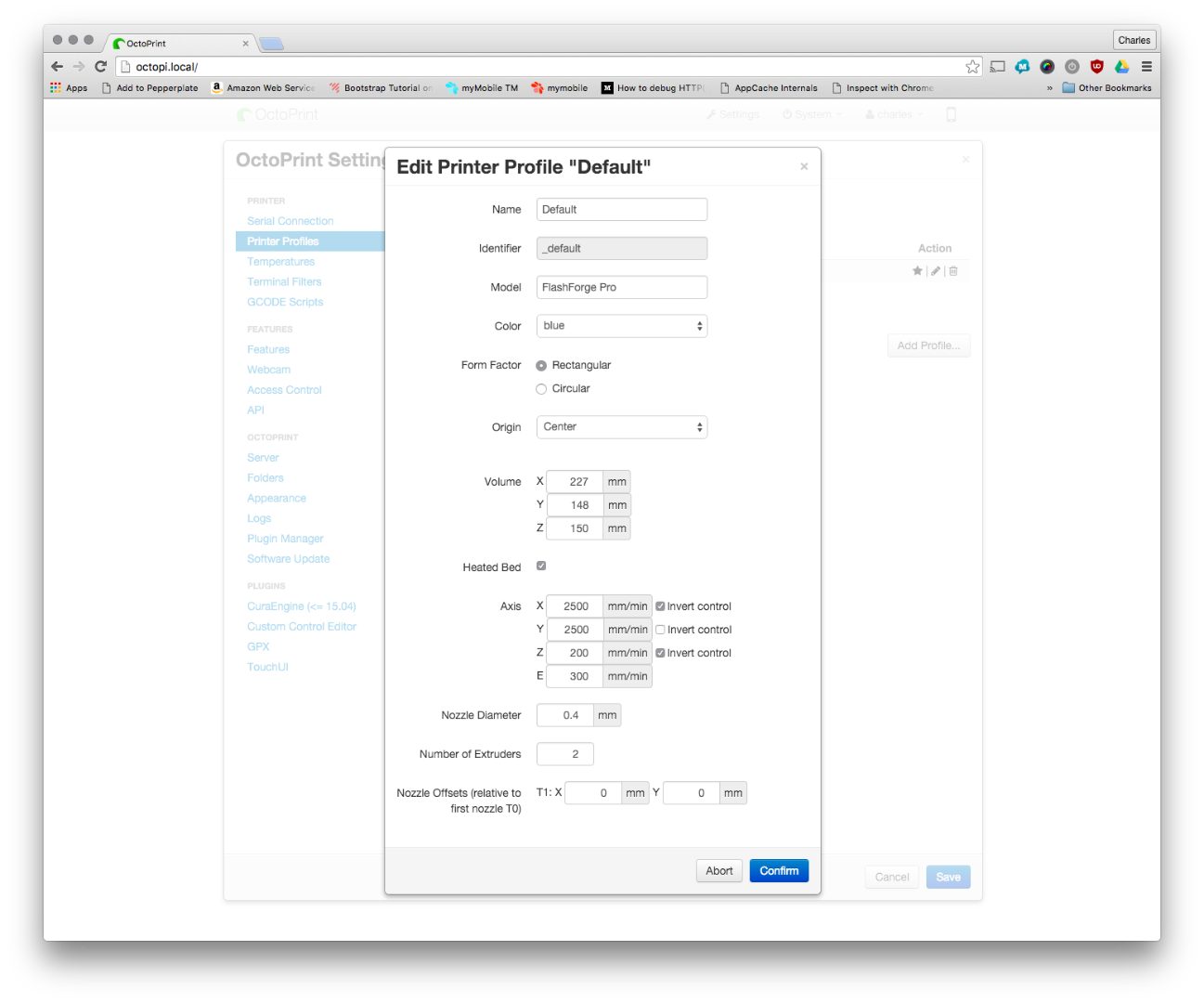
Task: Open the mobile device icon in the navbar
Action: tap(951, 114)
